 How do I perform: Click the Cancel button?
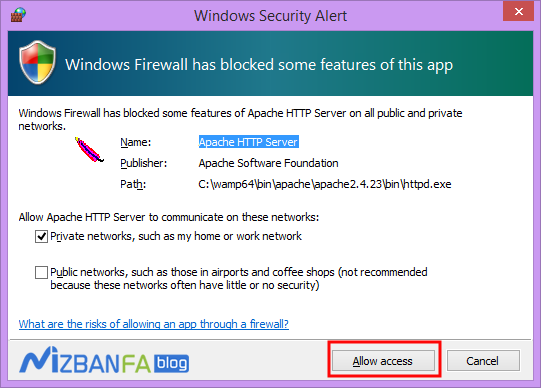click(483, 361)
